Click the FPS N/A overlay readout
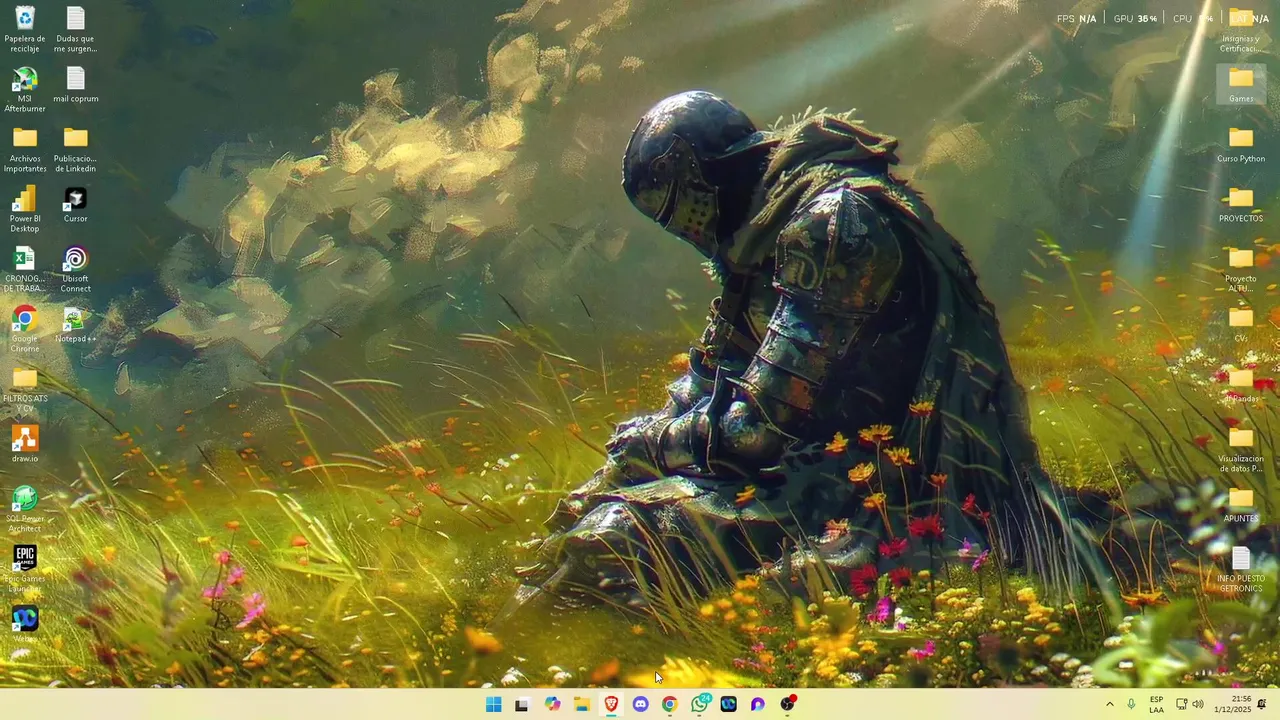Viewport: 1280px width, 720px height. [x=1077, y=19]
